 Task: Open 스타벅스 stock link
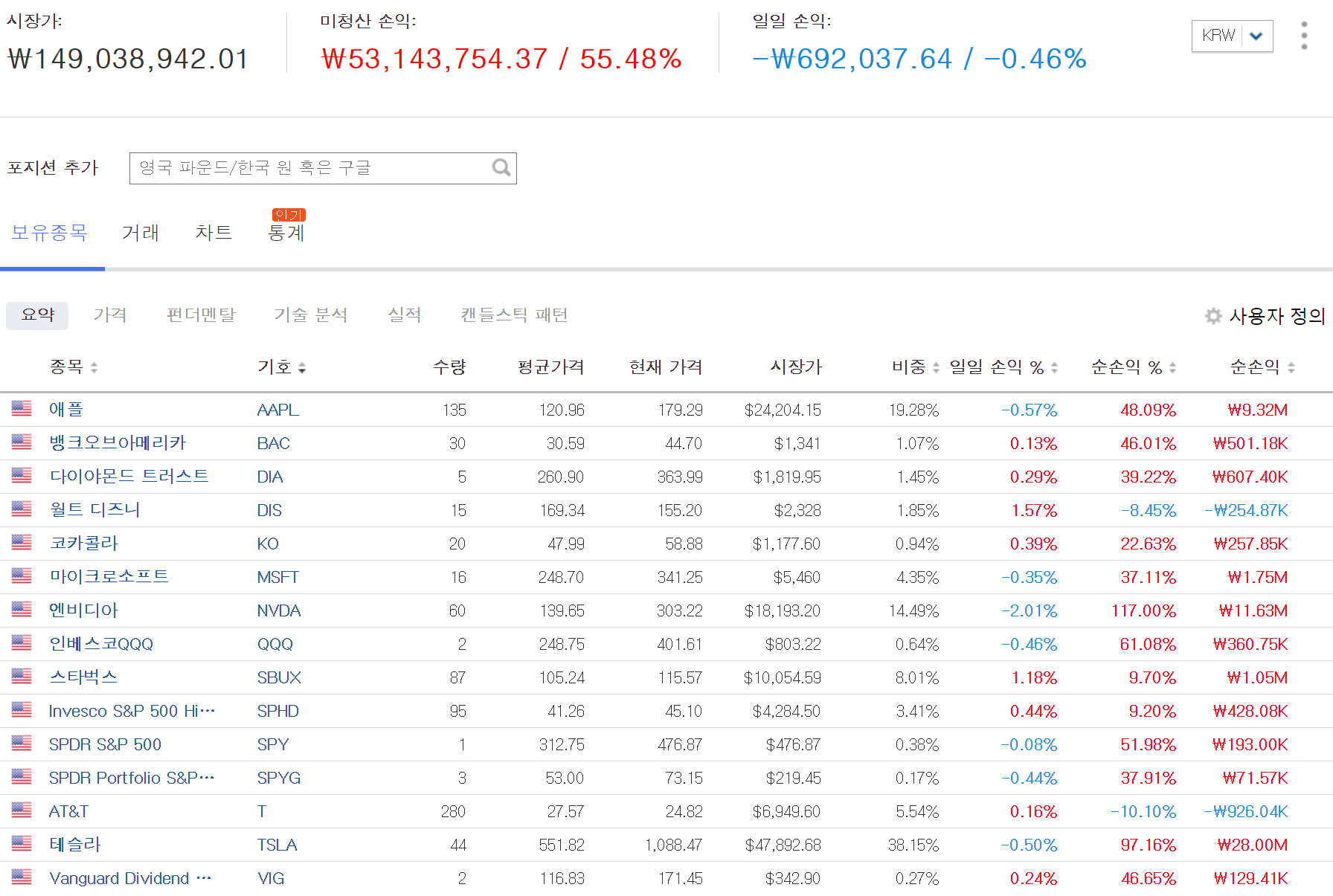tap(83, 677)
